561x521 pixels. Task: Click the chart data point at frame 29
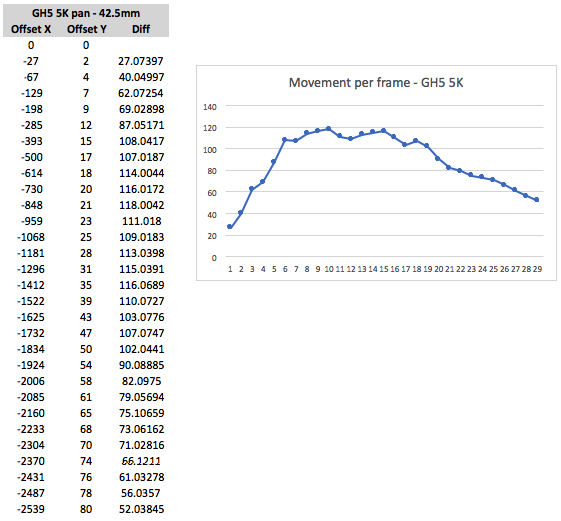[537, 200]
